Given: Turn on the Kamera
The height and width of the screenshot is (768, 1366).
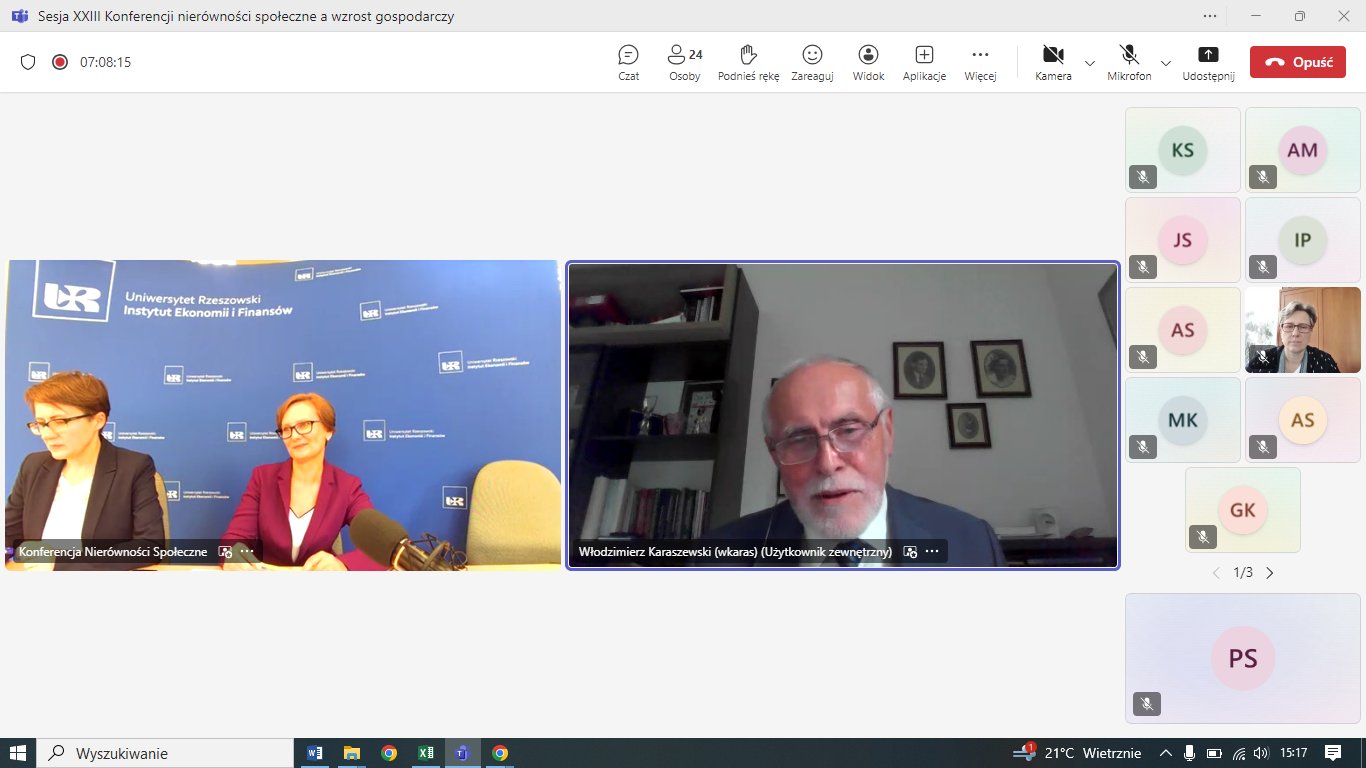Looking at the screenshot, I should point(1052,62).
